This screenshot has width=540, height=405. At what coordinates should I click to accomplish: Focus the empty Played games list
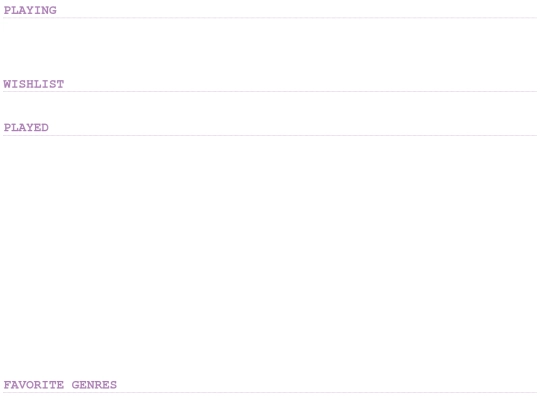coord(270,257)
